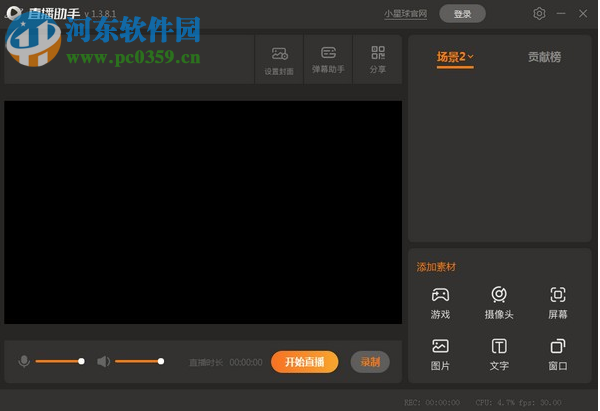Close the 直播助手 window
The width and height of the screenshot is (600, 411).
click(x=583, y=14)
